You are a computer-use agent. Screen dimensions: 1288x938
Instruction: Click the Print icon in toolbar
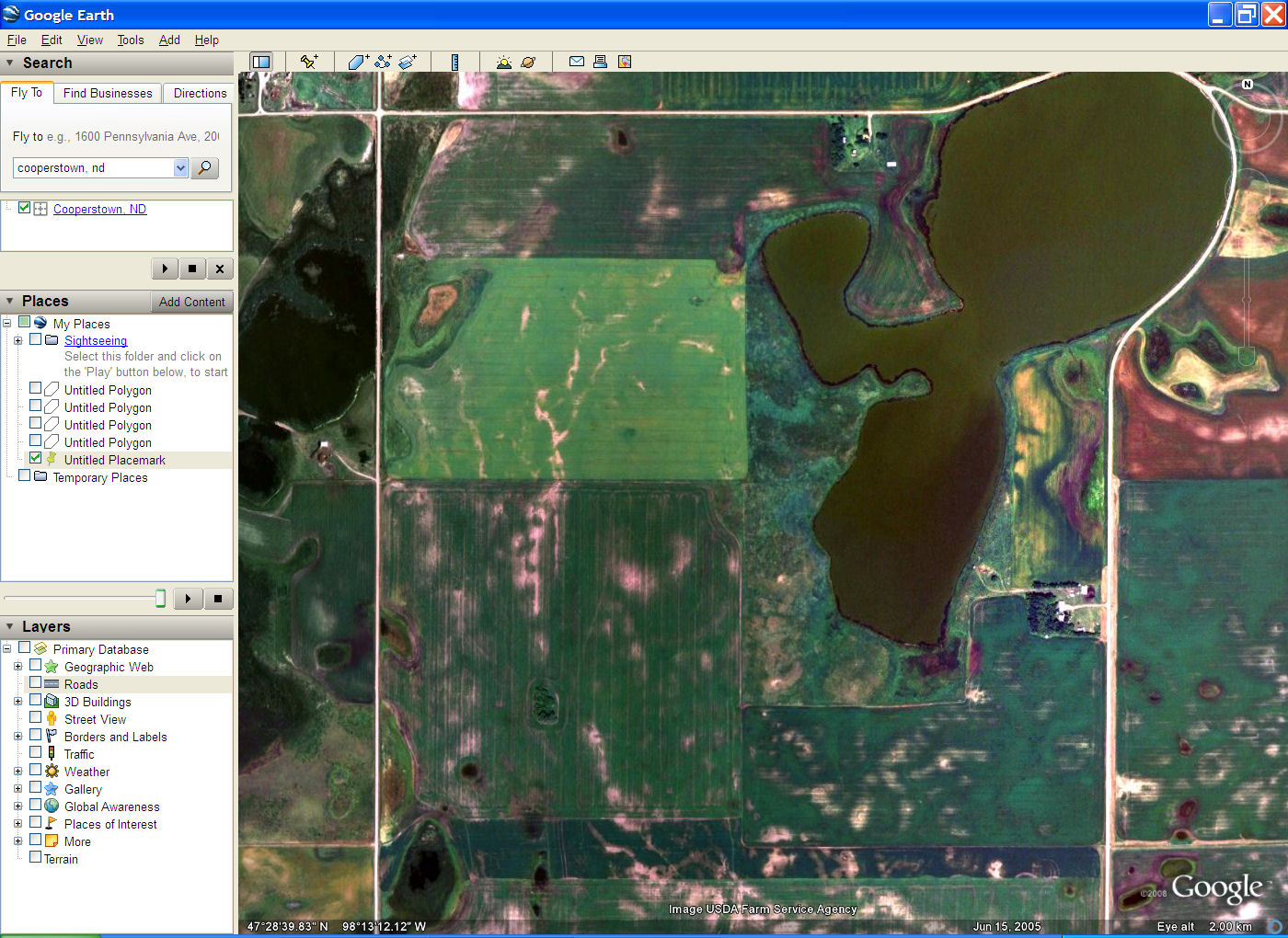point(600,62)
